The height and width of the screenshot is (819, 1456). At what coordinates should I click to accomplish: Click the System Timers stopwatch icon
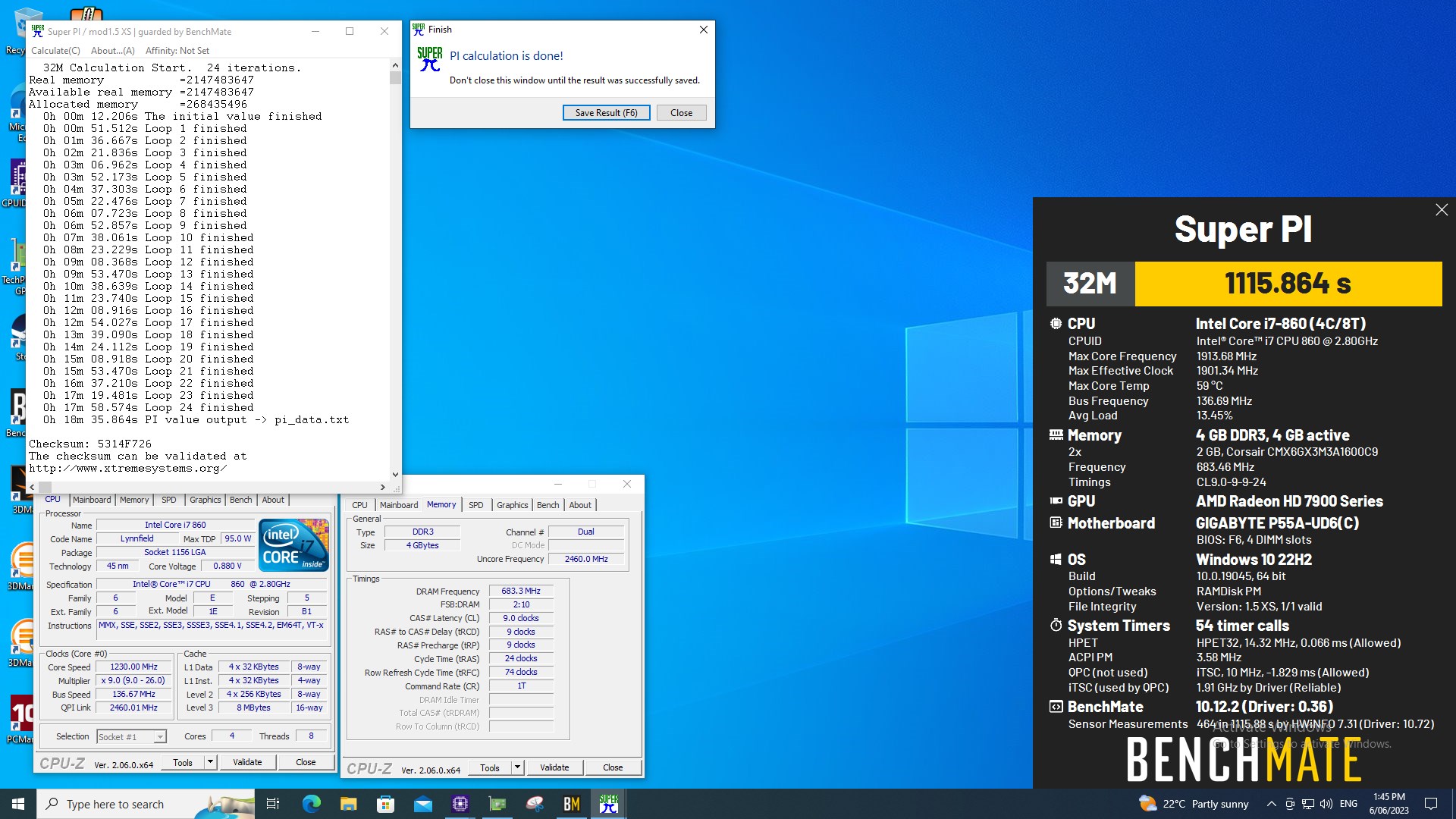point(1056,626)
